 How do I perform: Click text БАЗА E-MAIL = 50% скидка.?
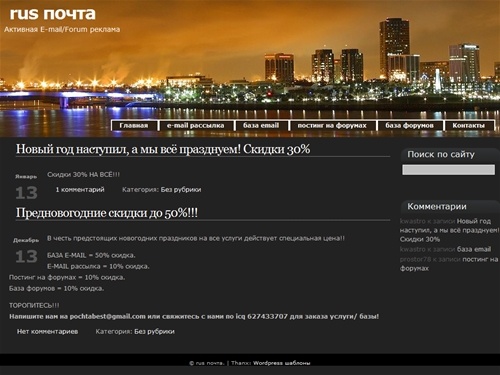tap(91, 255)
